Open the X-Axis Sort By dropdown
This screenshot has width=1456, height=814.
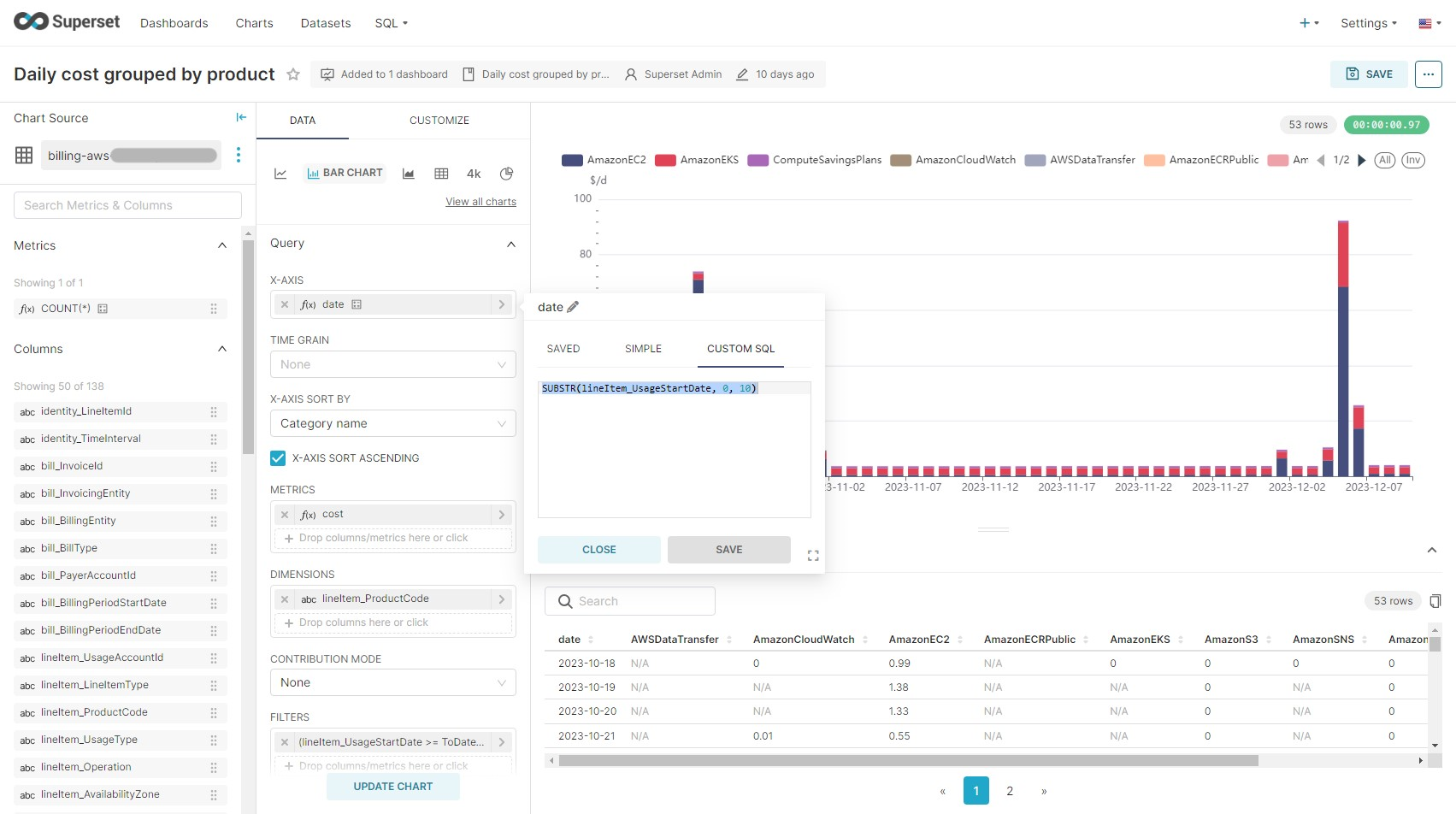392,423
